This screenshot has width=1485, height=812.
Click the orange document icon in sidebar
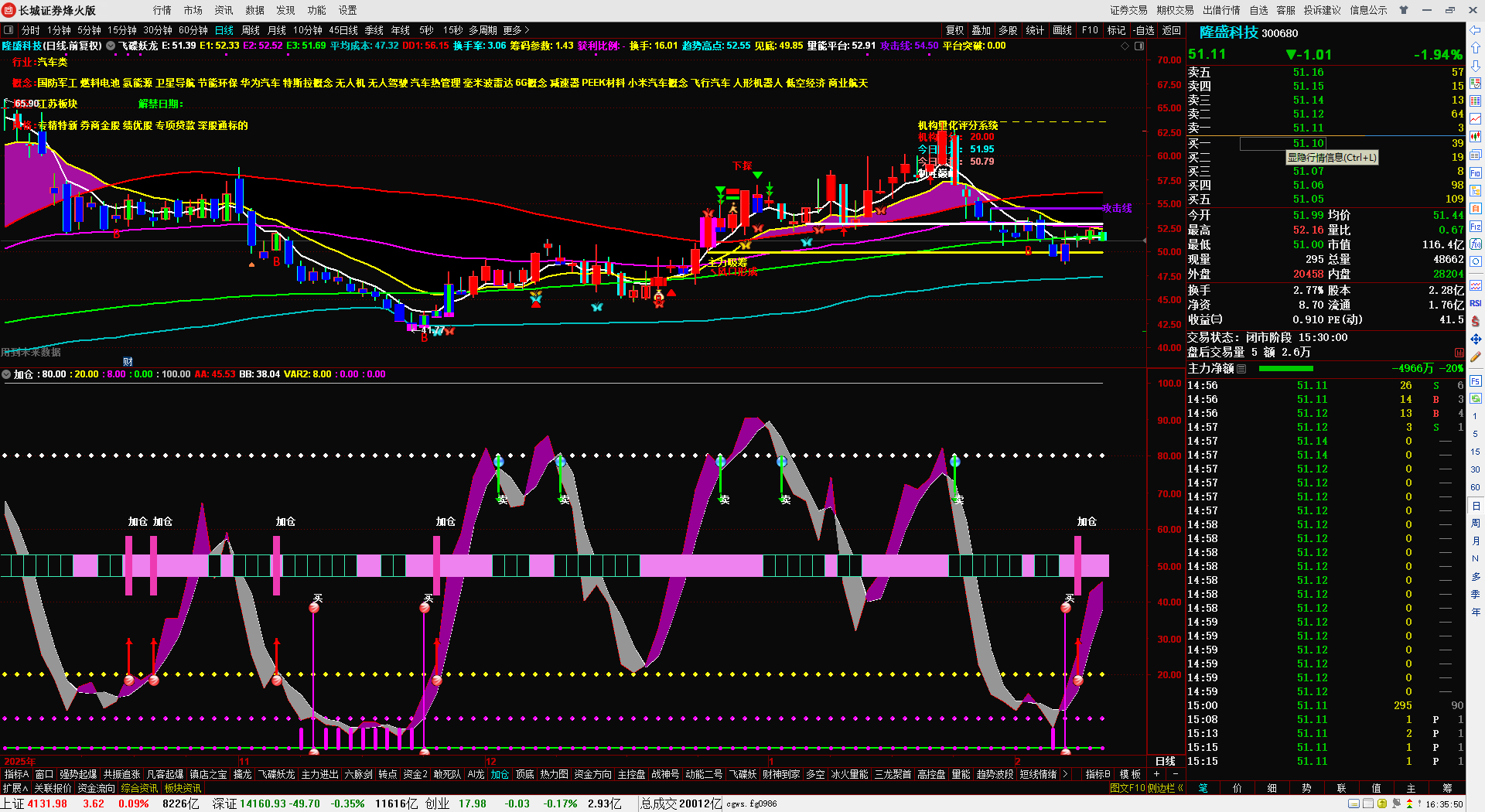[x=1476, y=209]
